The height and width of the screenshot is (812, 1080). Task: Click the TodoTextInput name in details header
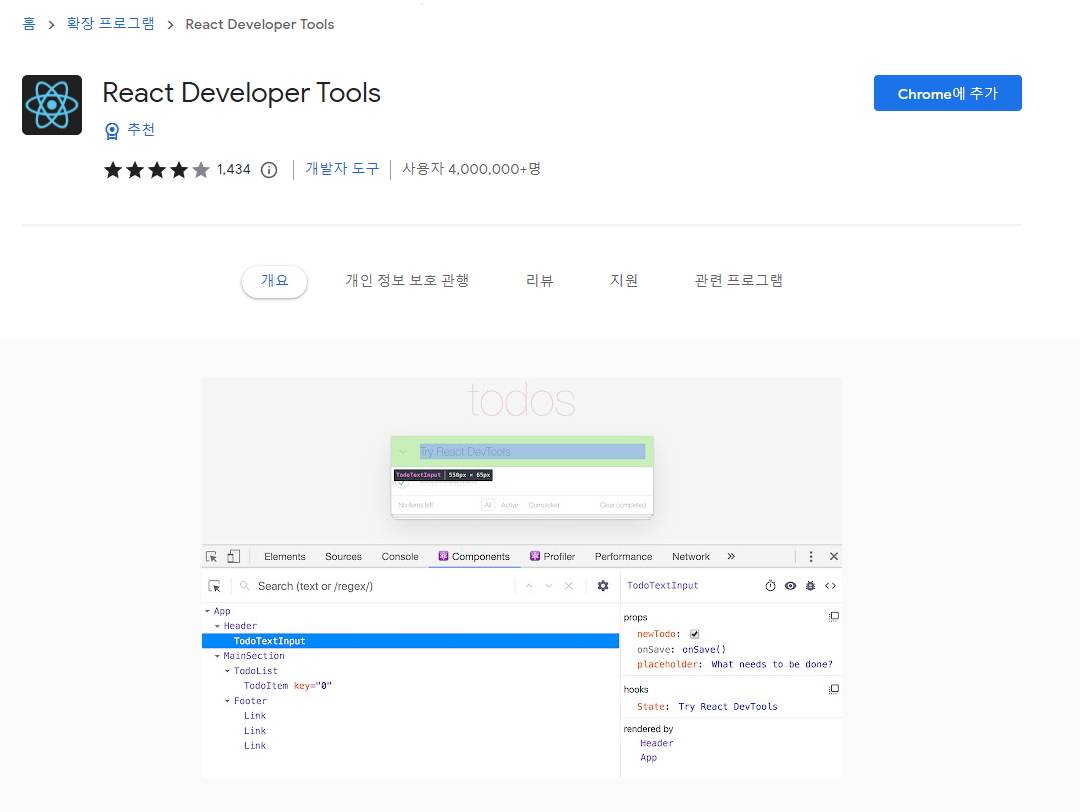point(663,585)
